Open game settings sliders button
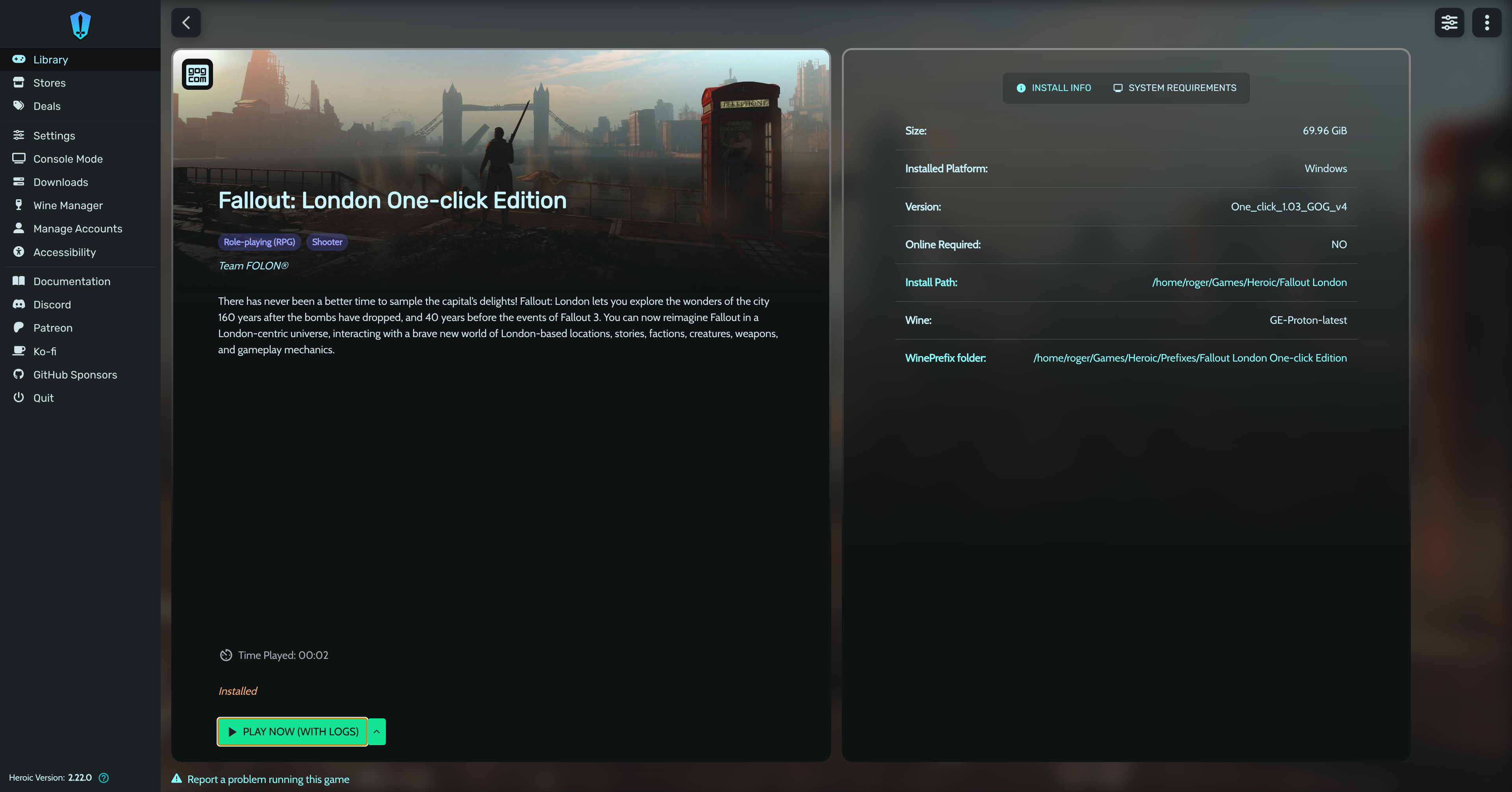Screen dimensions: 1512x792 (1449, 22)
